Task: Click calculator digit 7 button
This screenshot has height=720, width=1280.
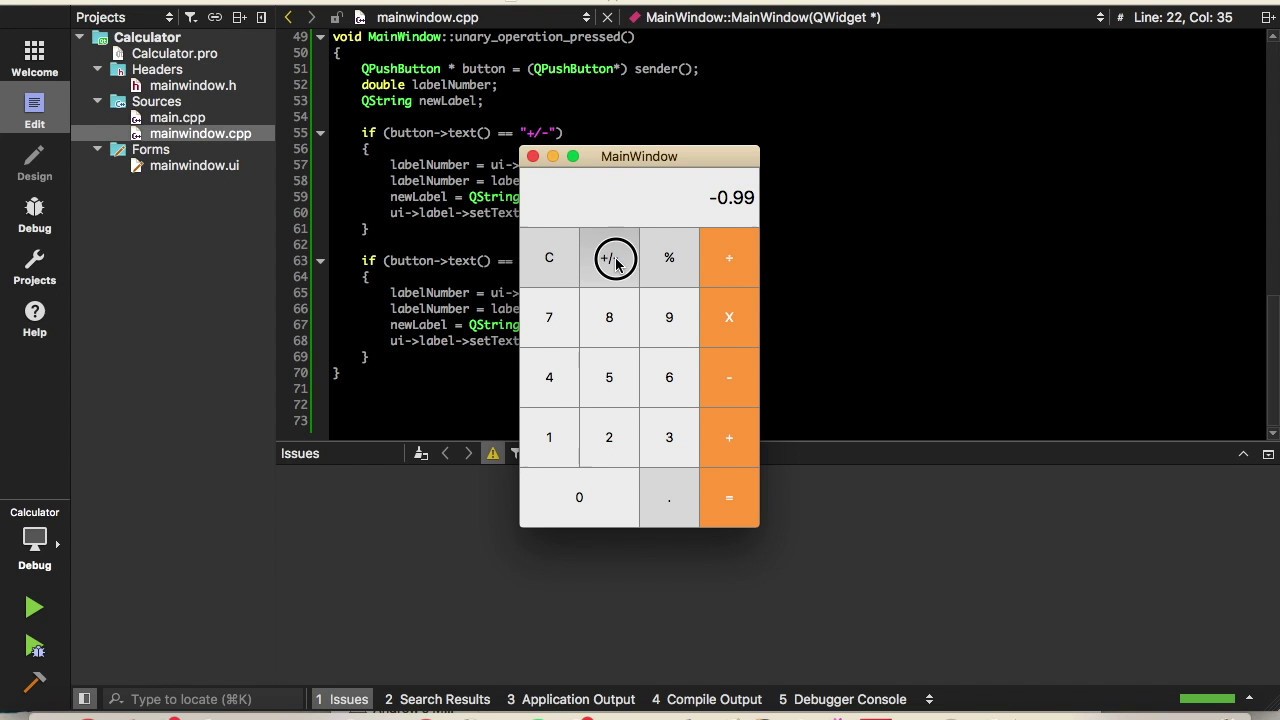Action: click(549, 318)
